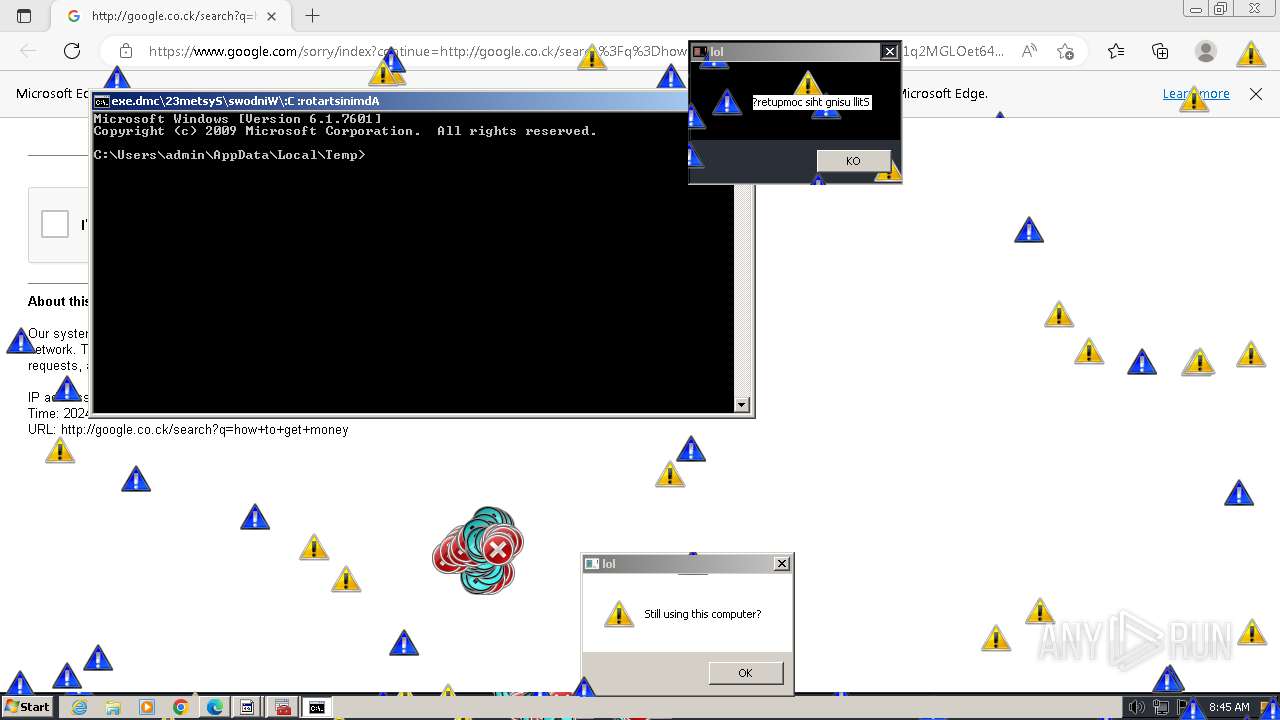Image resolution: width=1280 pixels, height=720 pixels.
Task: Launch Google Chrome from the taskbar
Action: tap(181, 707)
